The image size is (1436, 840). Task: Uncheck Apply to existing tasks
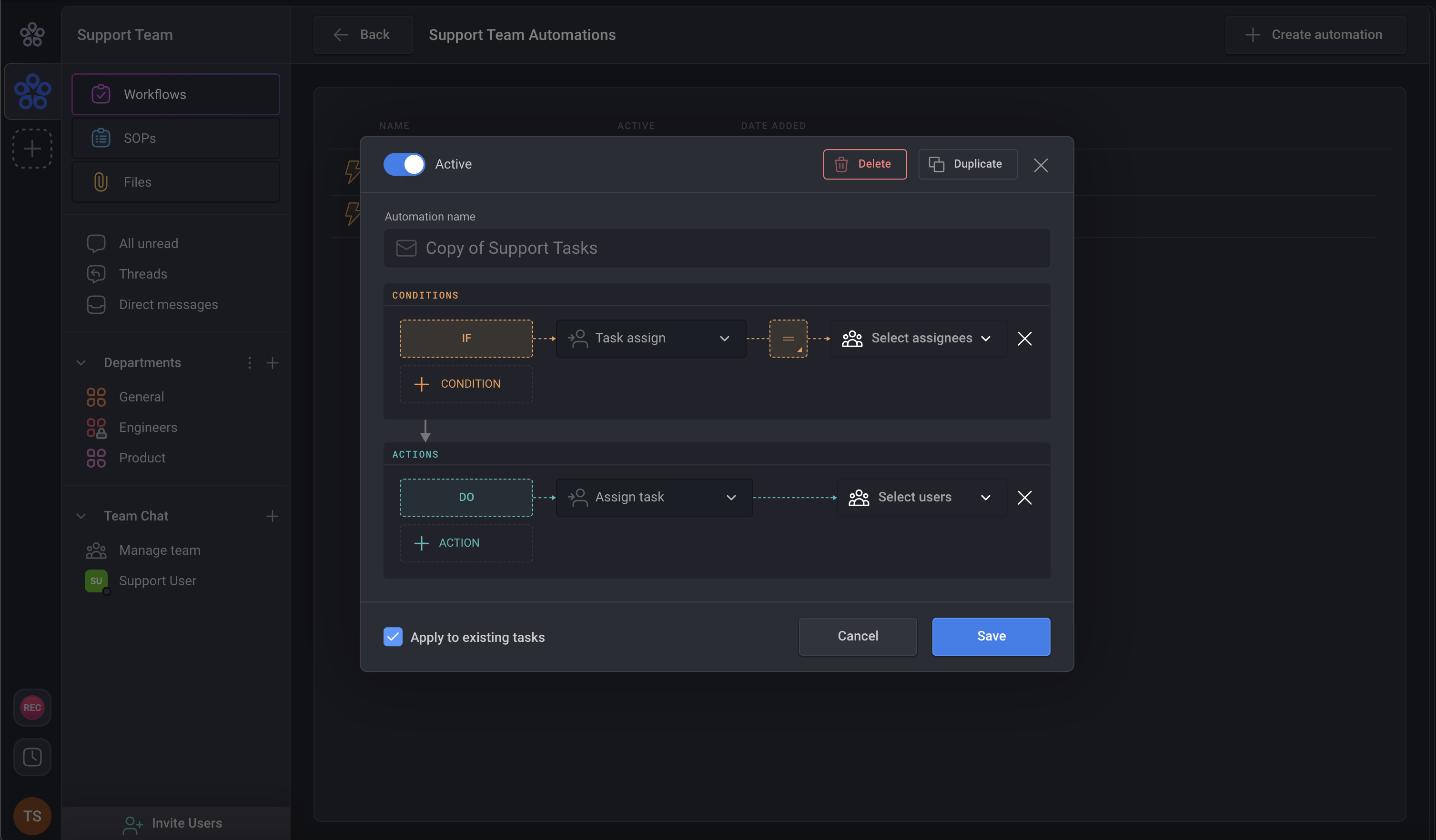coord(393,637)
